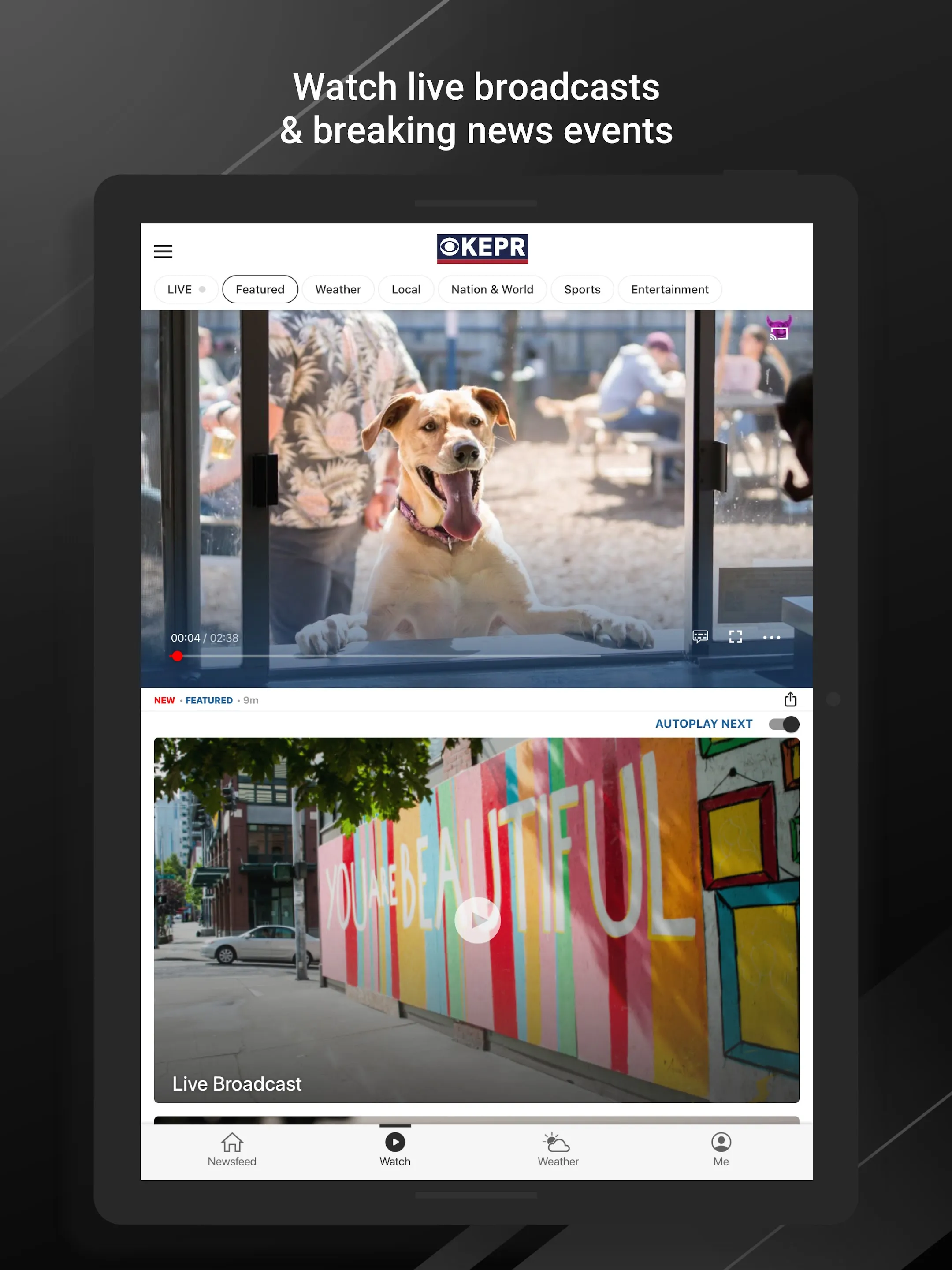This screenshot has width=952, height=1270.
Task: Select the Featured tab
Action: point(260,289)
